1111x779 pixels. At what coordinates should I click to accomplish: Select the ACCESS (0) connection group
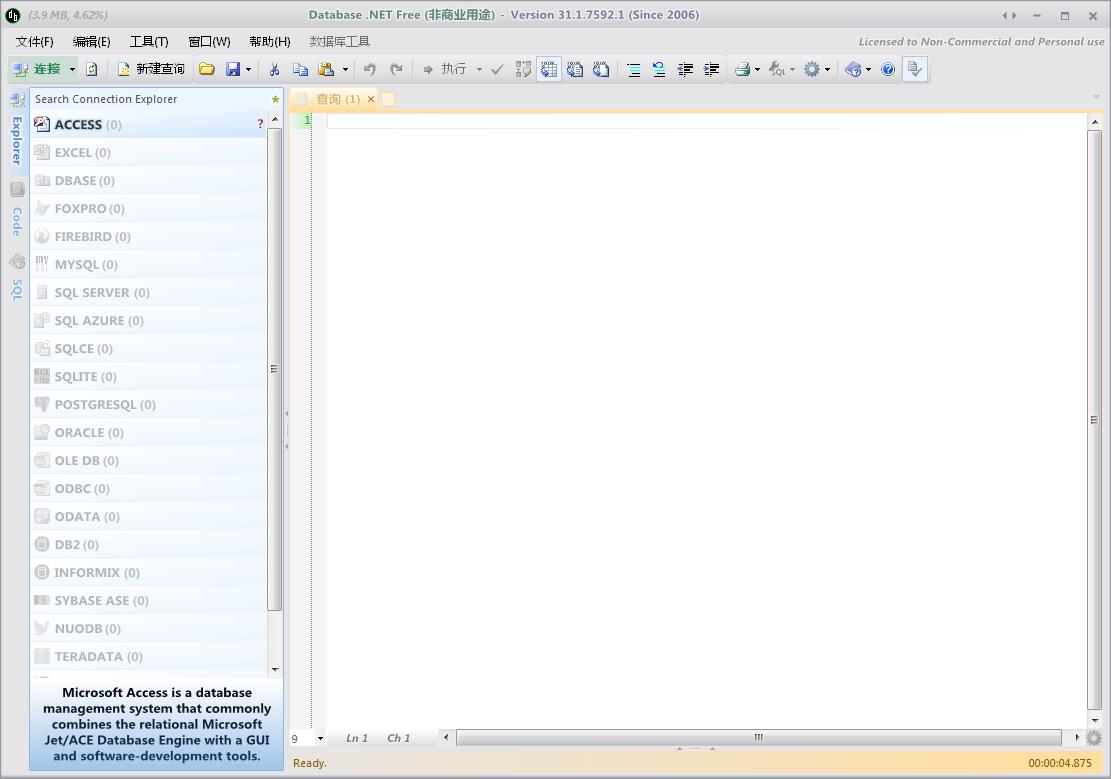147,125
